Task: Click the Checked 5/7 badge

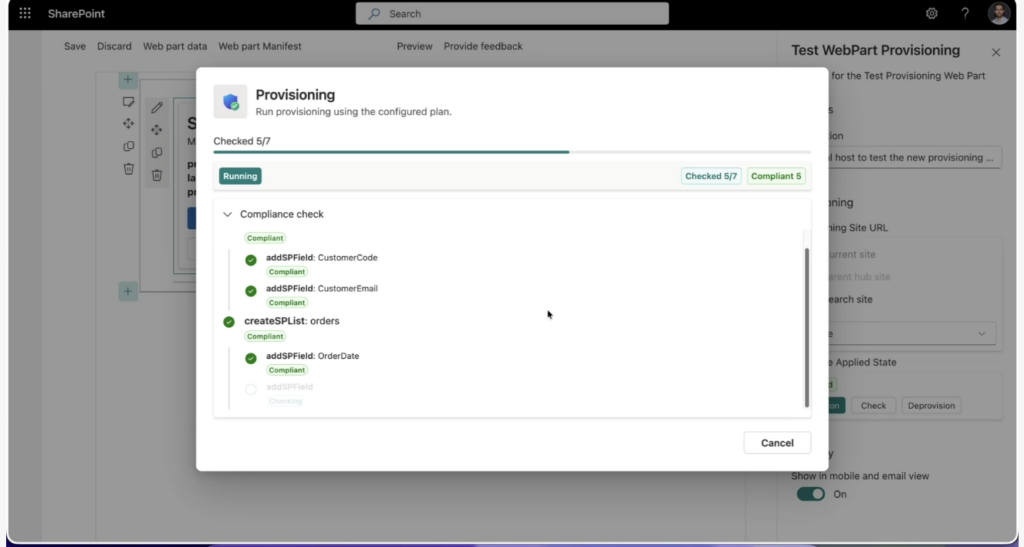Action: pyautogui.click(x=711, y=176)
